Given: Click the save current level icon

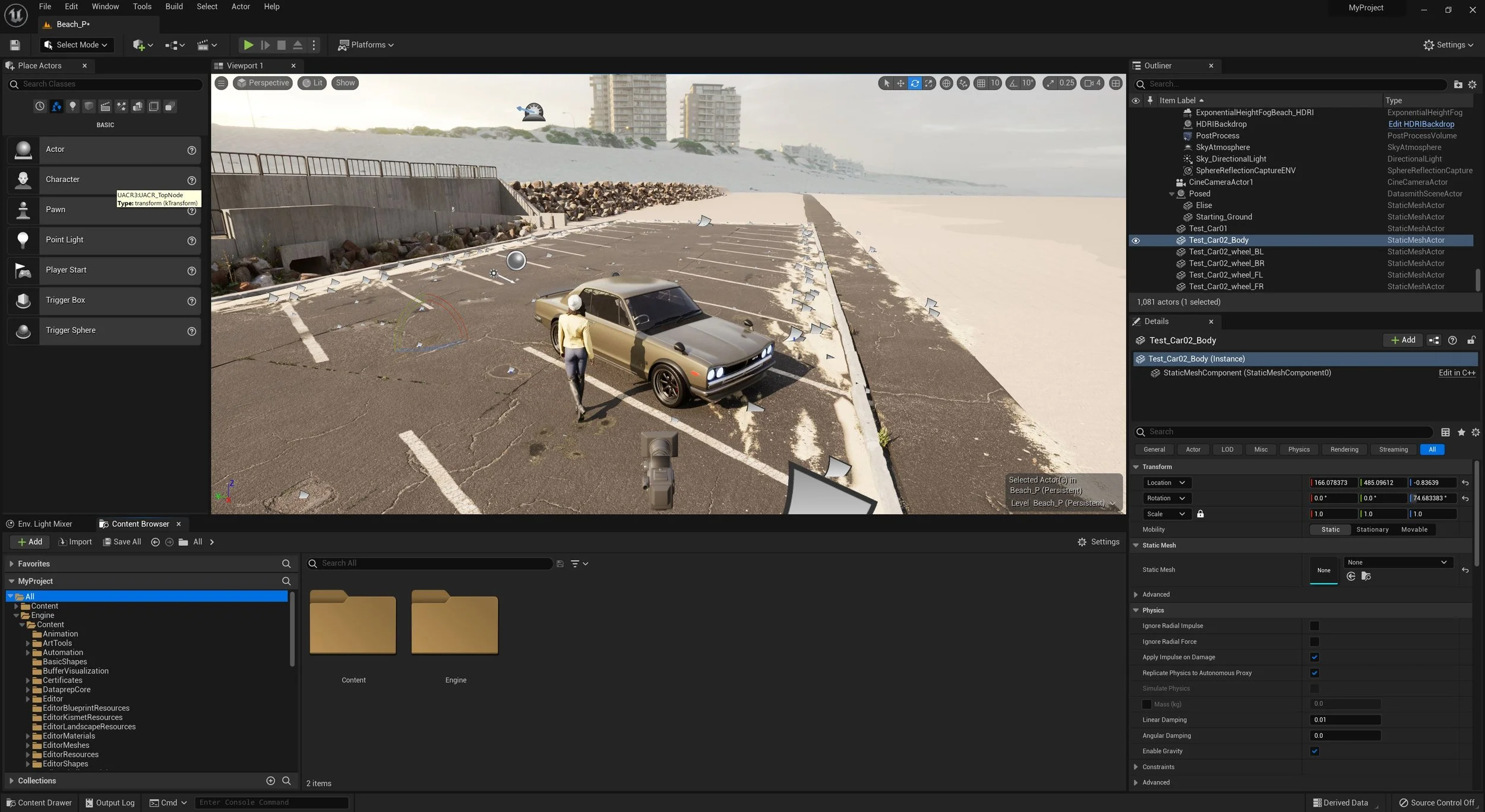Looking at the screenshot, I should pyautogui.click(x=15, y=45).
